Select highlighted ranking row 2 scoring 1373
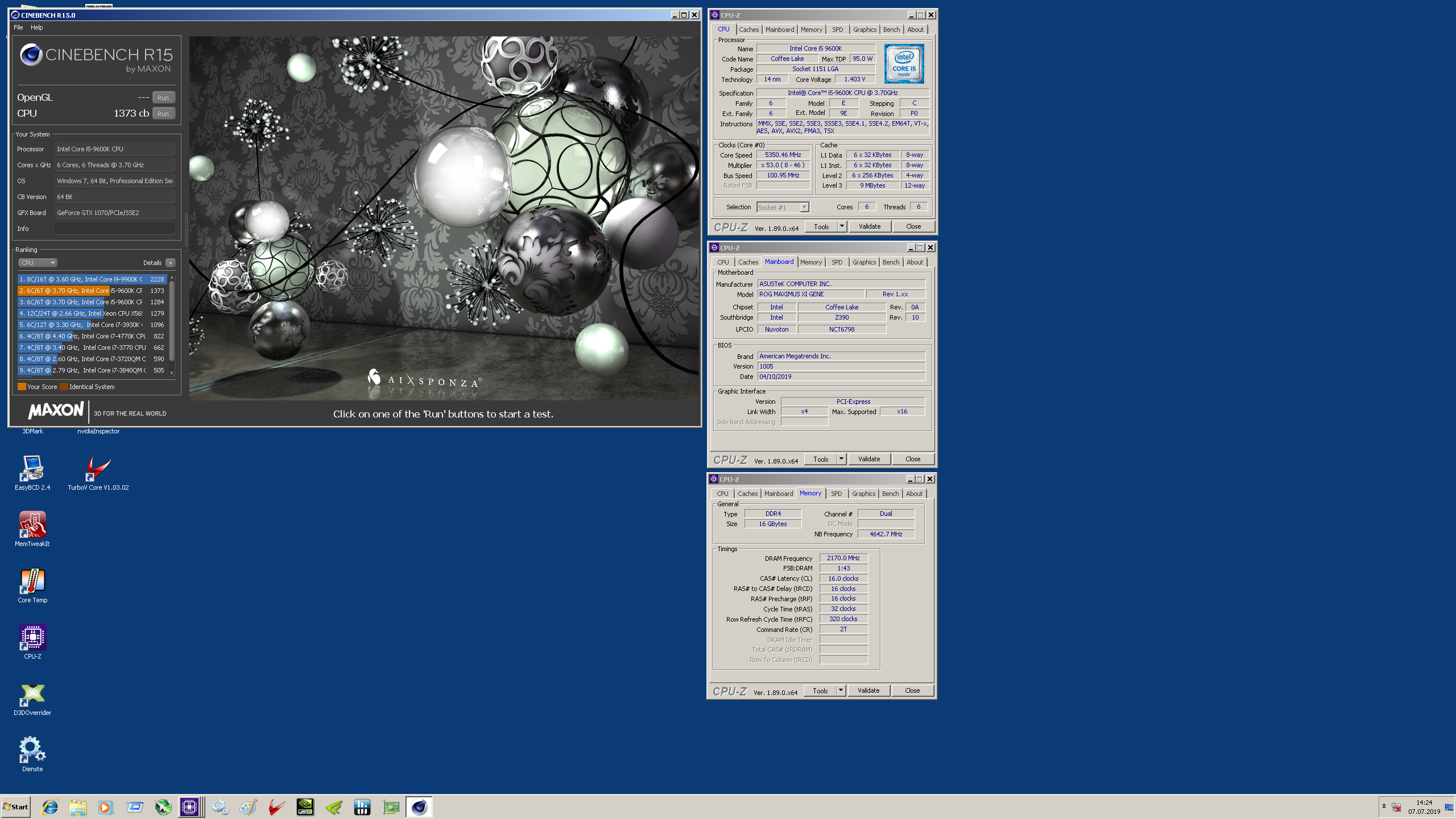The image size is (1456, 819). 92,291
